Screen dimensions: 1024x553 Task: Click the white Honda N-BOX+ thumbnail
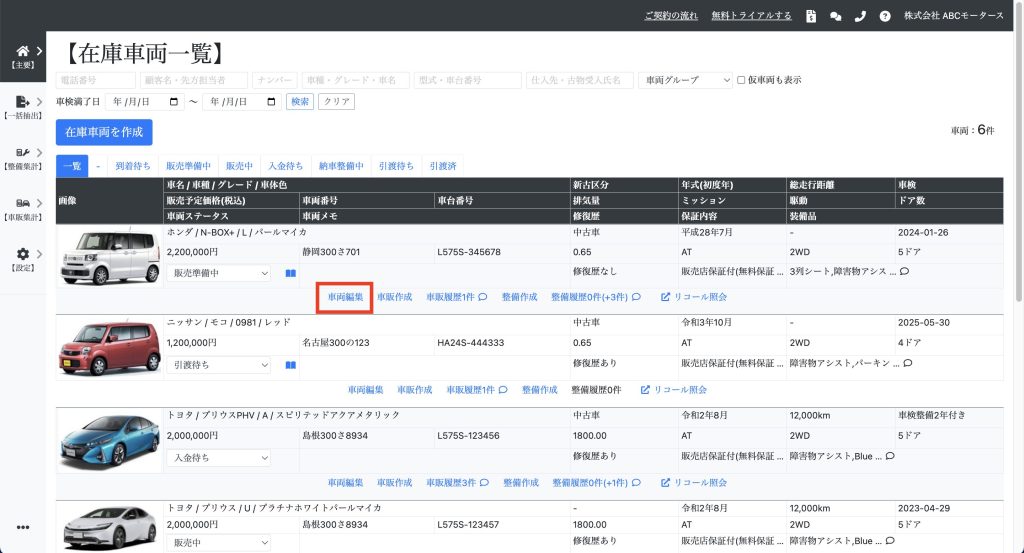(110, 257)
